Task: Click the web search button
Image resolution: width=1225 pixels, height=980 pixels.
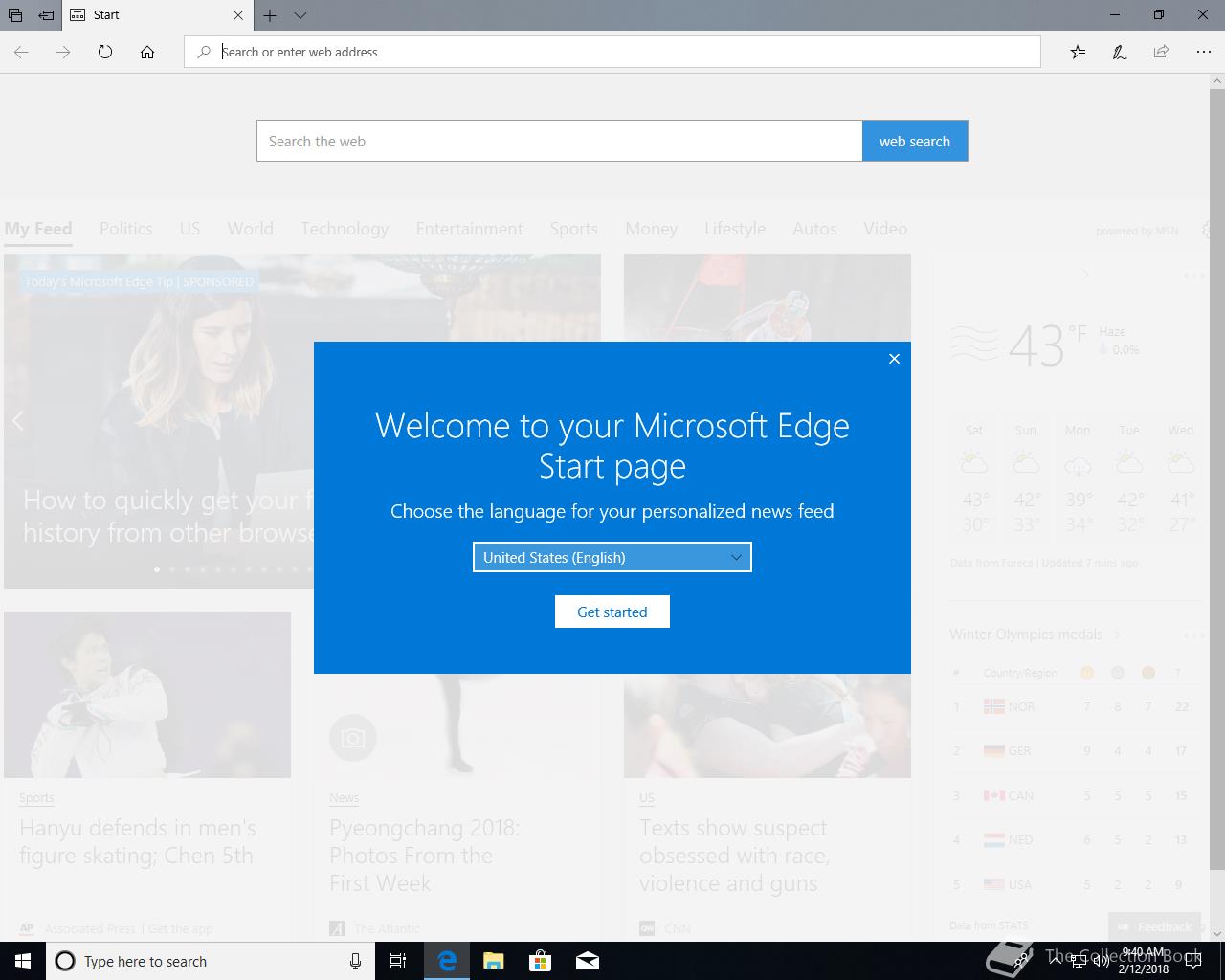Action: [915, 141]
